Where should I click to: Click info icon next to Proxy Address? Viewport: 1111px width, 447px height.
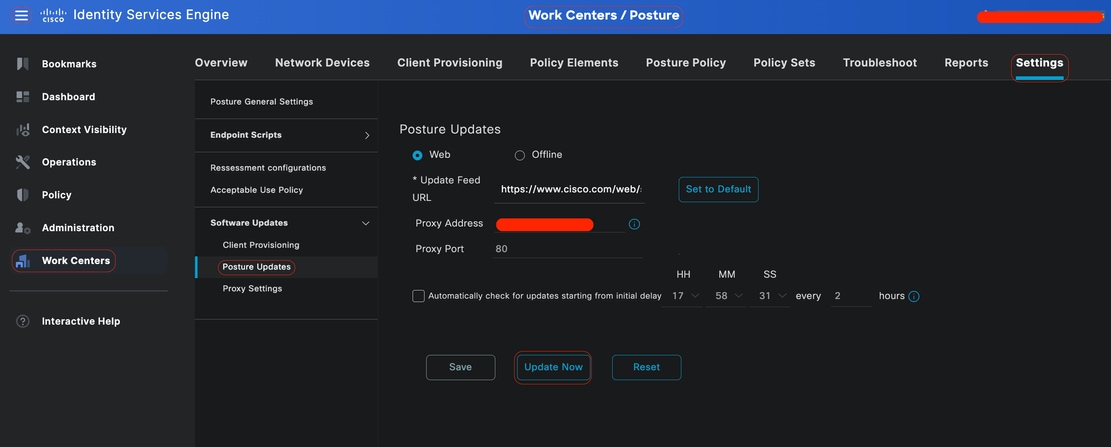click(x=634, y=224)
